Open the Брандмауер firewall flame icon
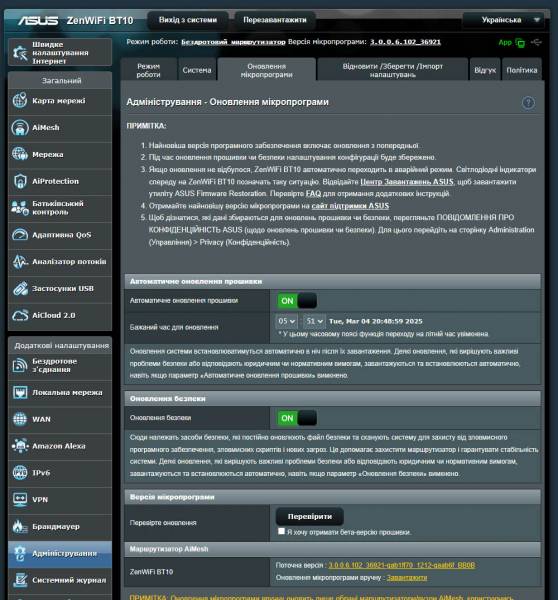Viewport: 558px width, 600px height. click(x=20, y=527)
